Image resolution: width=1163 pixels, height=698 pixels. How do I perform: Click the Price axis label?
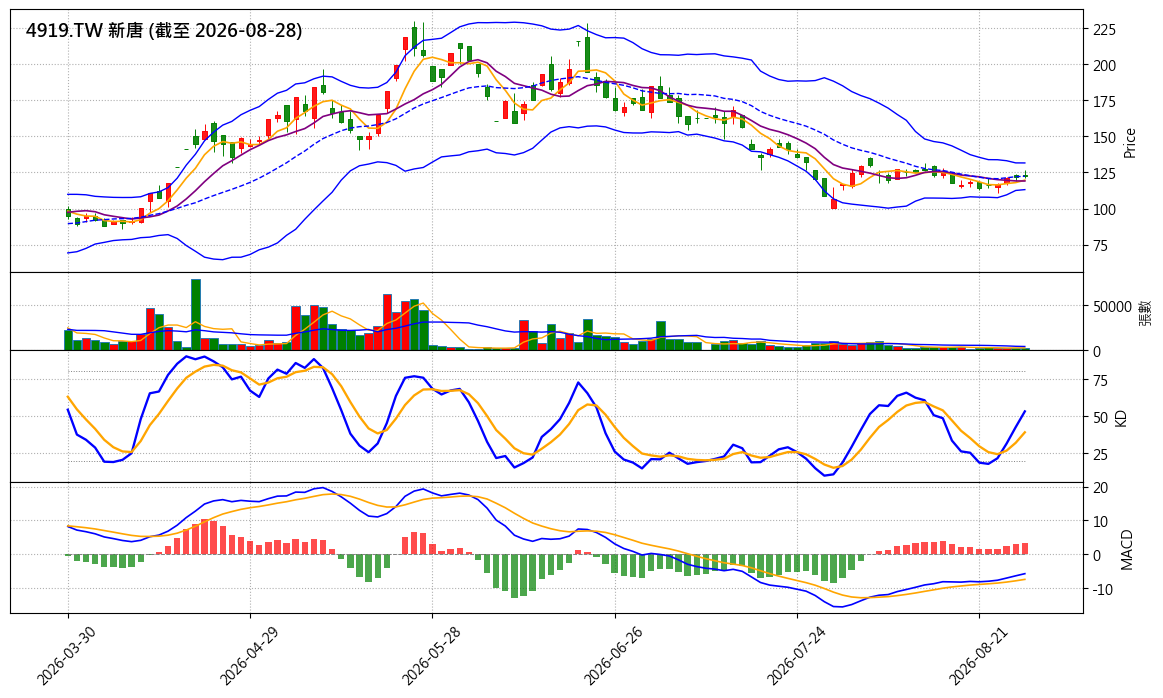coord(1130,143)
